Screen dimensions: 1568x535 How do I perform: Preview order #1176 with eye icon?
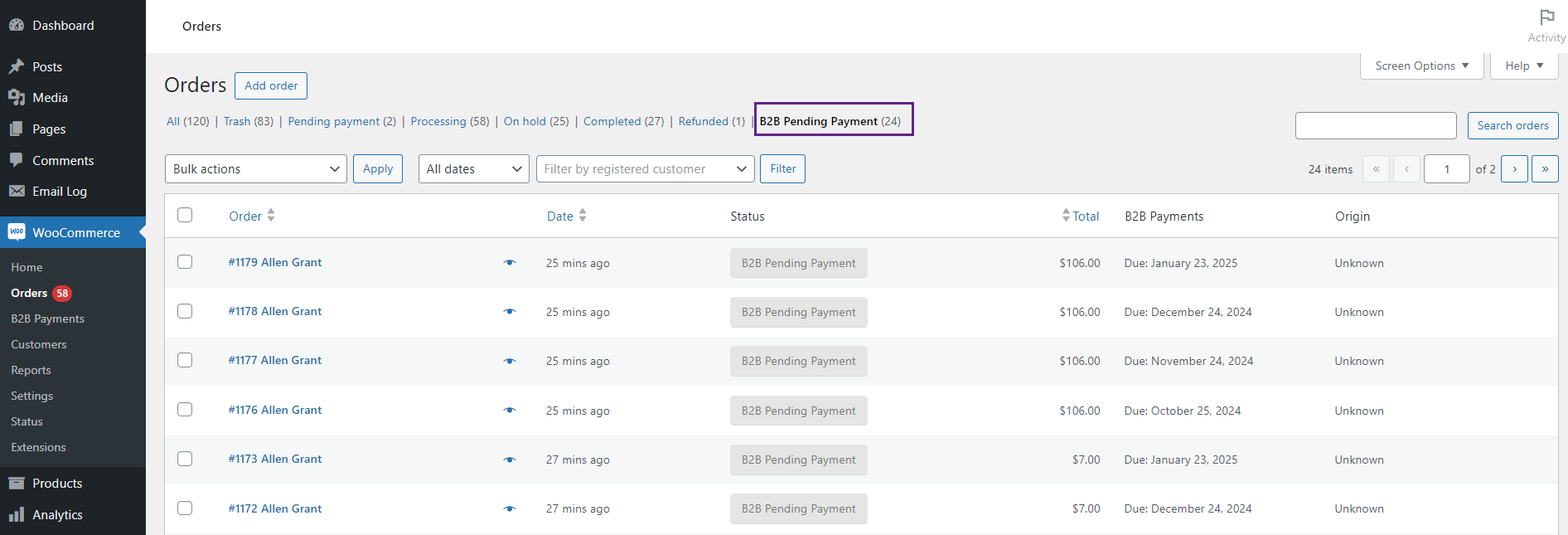(x=510, y=411)
